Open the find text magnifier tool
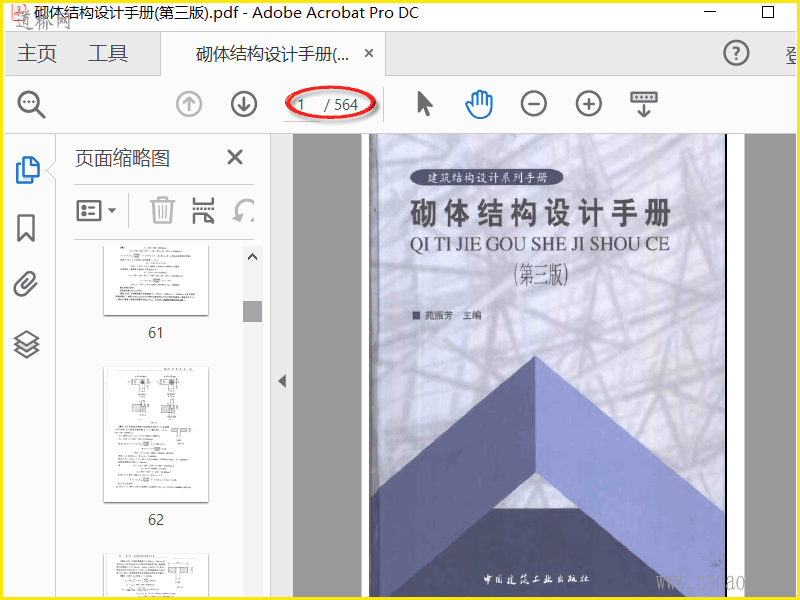Image resolution: width=800 pixels, height=600 pixels. pyautogui.click(x=31, y=105)
